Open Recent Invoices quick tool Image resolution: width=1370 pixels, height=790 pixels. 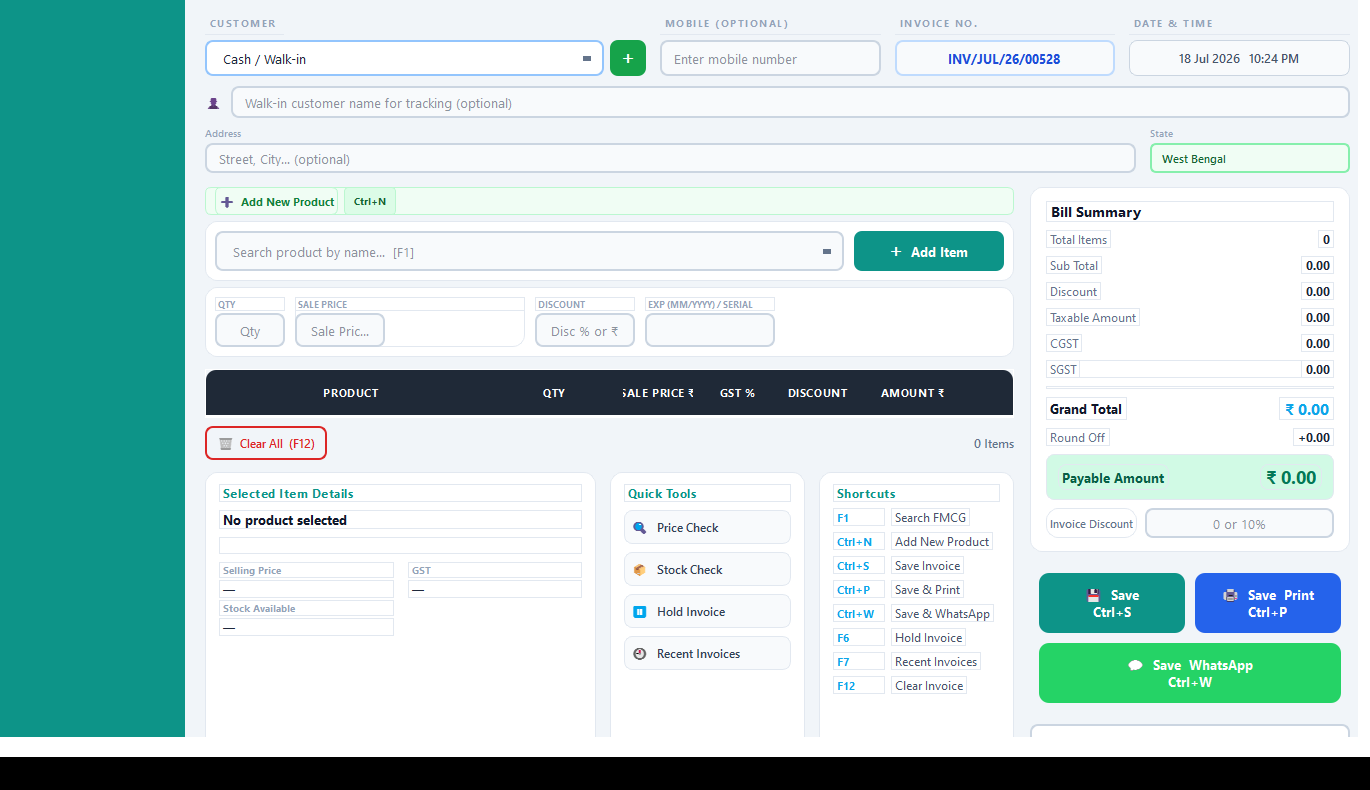click(x=707, y=653)
